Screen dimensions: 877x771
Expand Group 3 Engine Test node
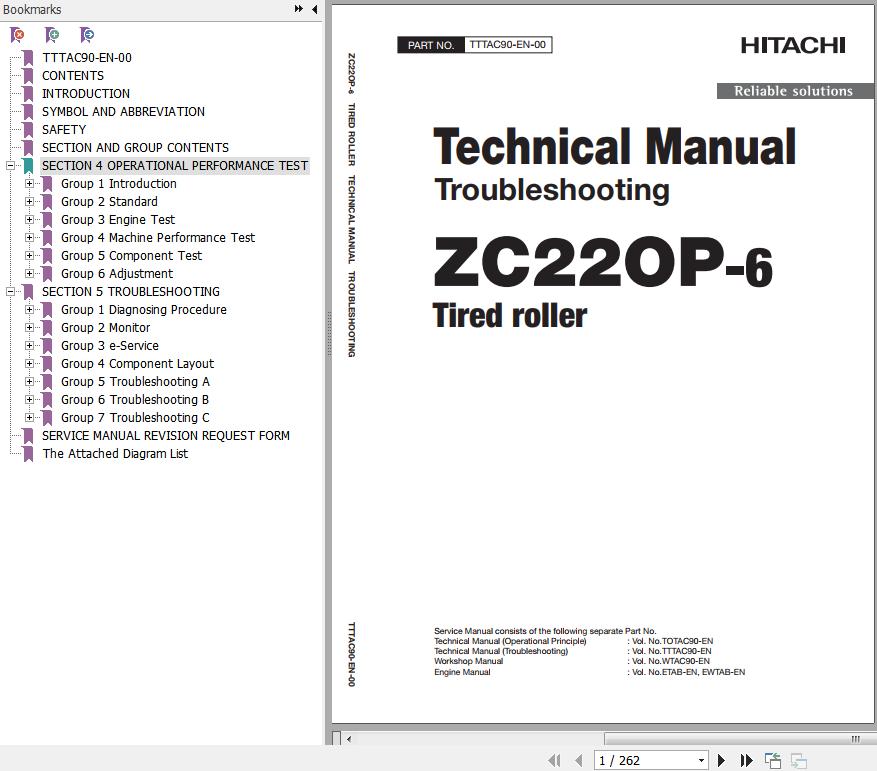(x=29, y=220)
